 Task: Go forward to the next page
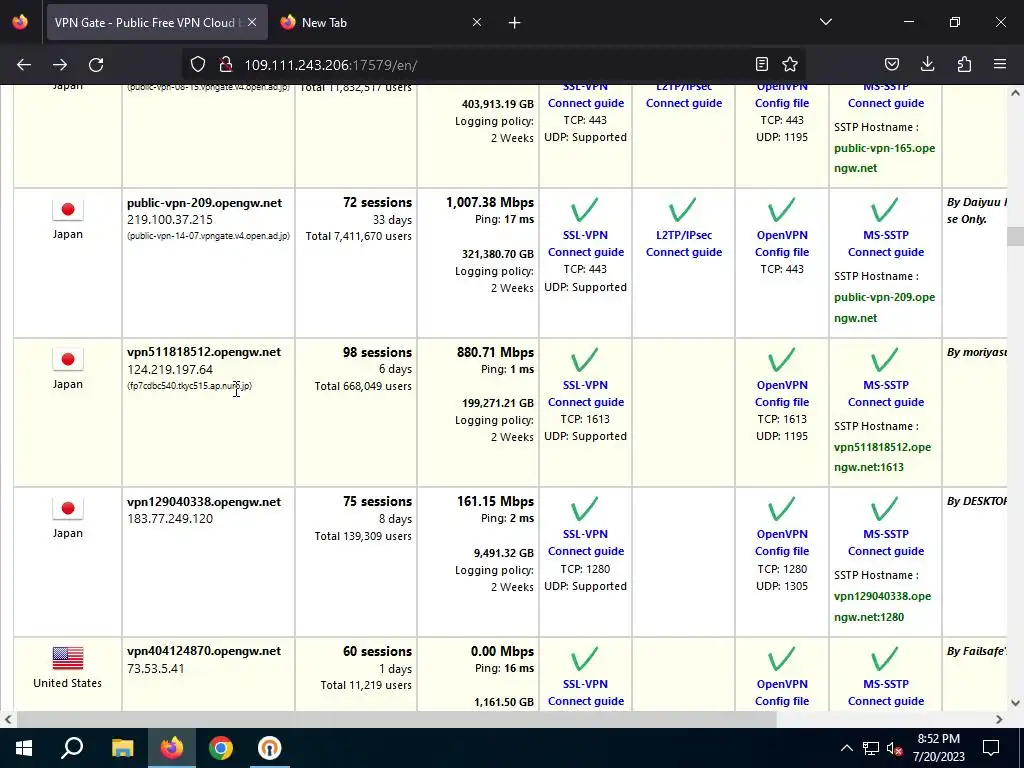pyautogui.click(x=60, y=65)
